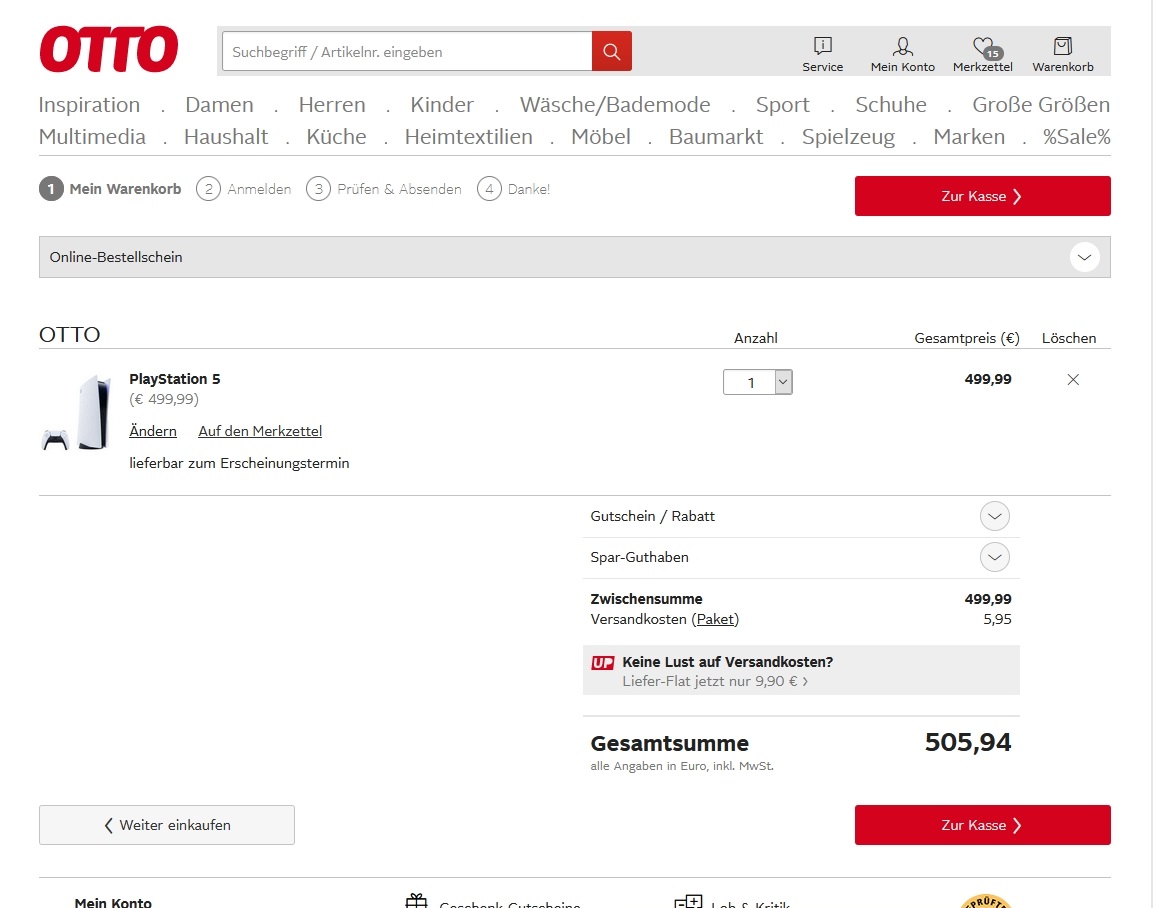Click the Ändern link

[153, 431]
